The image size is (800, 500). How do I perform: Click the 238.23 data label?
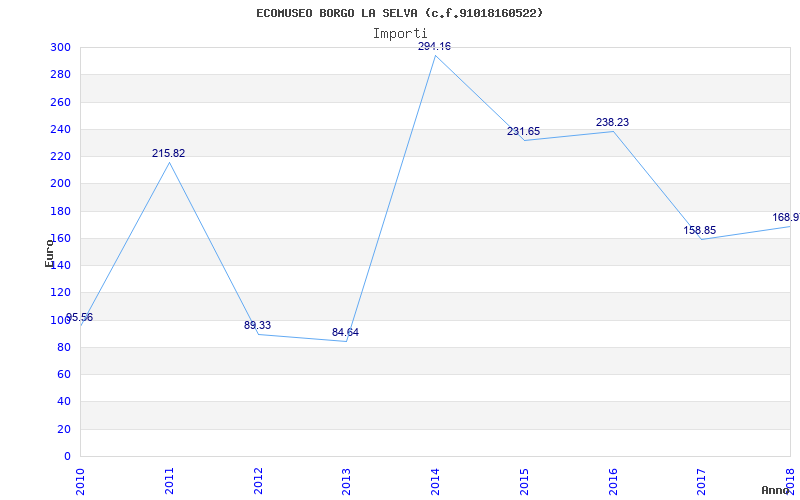(x=612, y=122)
